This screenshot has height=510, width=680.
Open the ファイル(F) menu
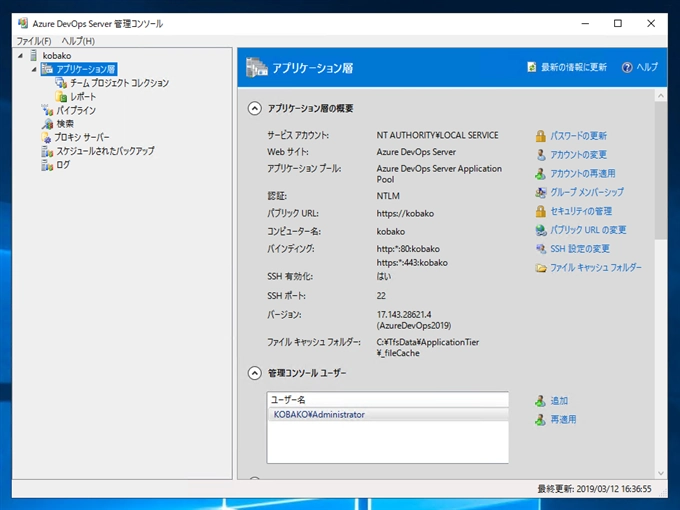pos(34,41)
